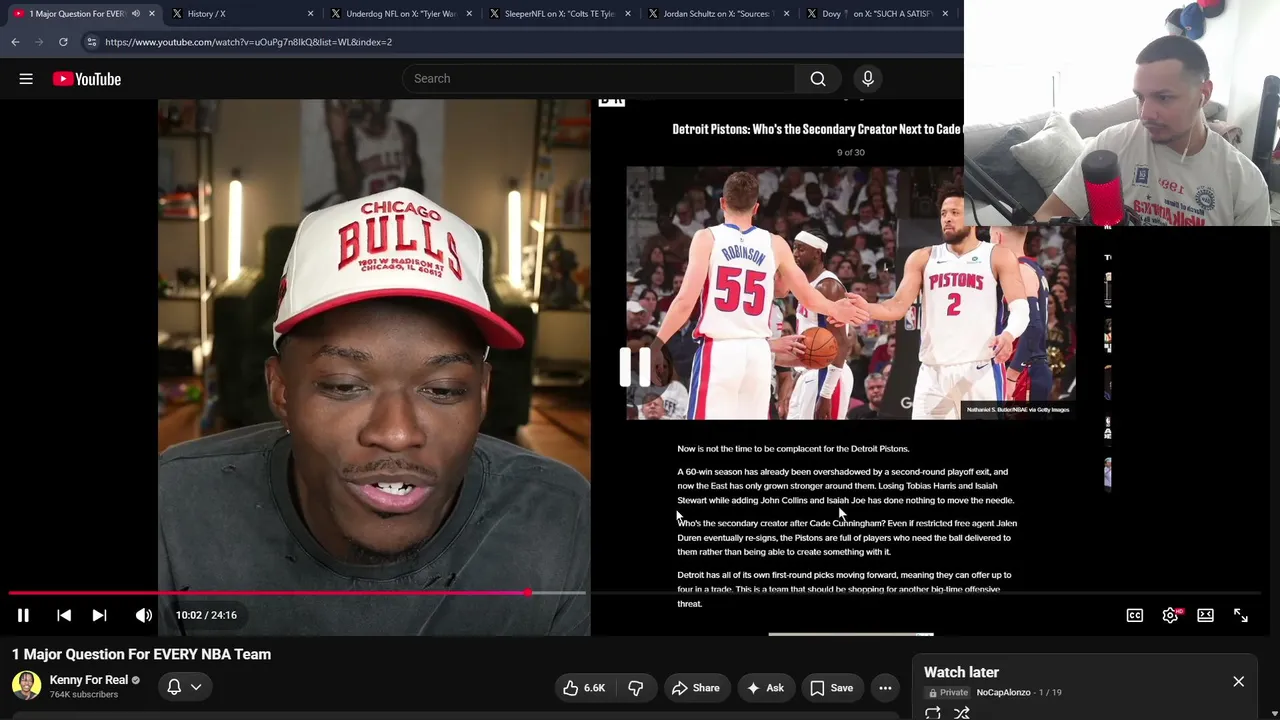Go forward in browser history
The width and height of the screenshot is (1280, 720).
pos(39,42)
